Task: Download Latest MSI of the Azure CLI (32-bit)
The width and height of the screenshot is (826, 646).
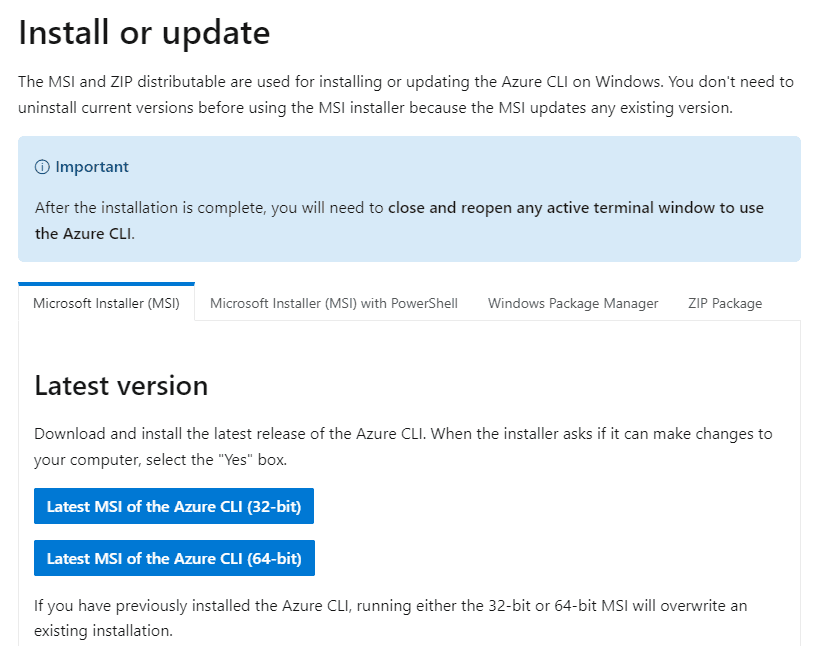Action: pyautogui.click(x=174, y=506)
